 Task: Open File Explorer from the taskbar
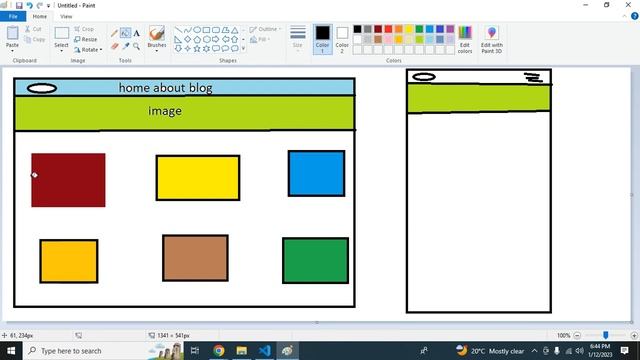[242, 351]
